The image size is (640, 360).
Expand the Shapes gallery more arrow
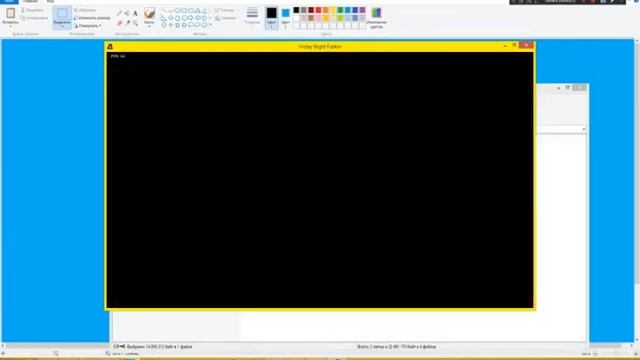coord(210,24)
